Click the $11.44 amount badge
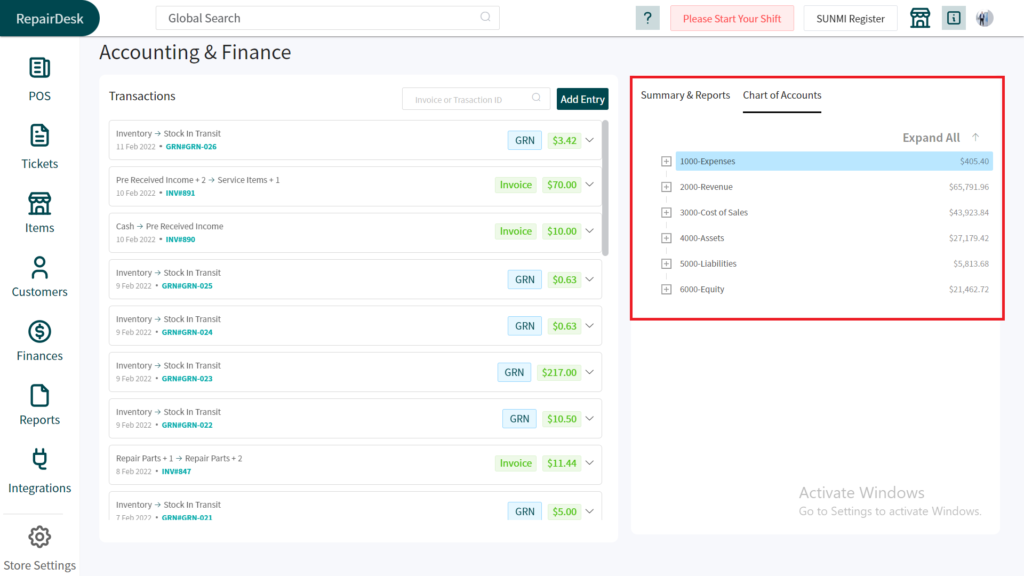Image resolution: width=1024 pixels, height=576 pixels. pos(562,463)
